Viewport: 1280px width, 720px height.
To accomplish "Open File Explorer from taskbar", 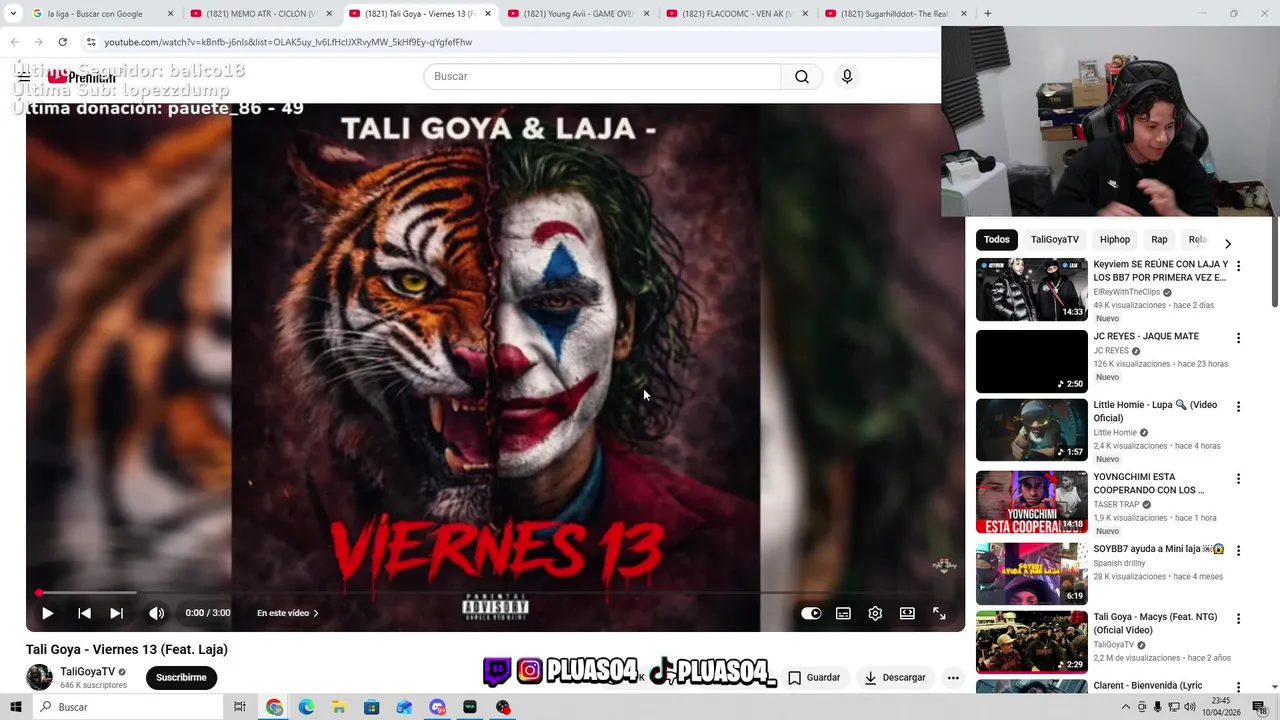I will tap(339, 707).
